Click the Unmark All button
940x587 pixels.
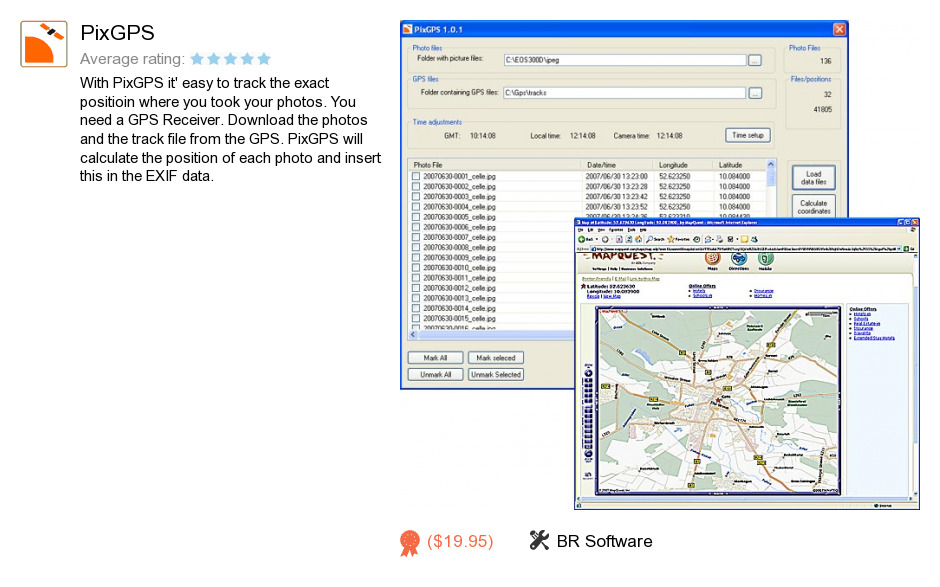(435, 375)
